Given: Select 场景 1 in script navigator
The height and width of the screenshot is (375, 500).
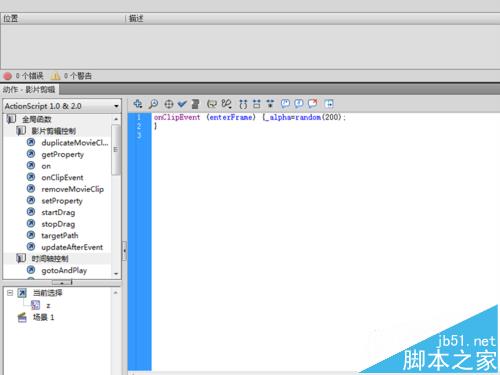Looking at the screenshot, I should click(43, 317).
